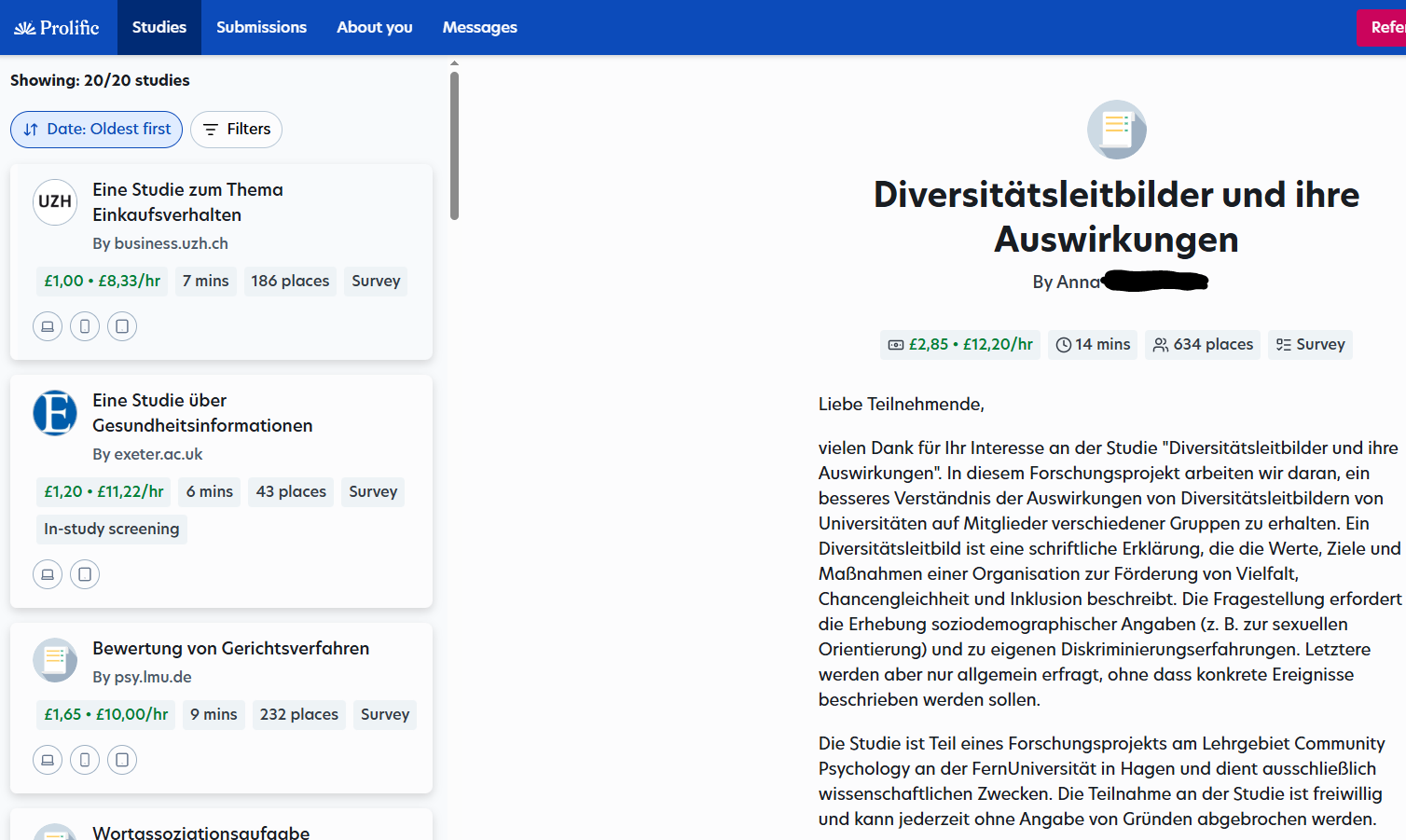
Task: Click the scroll up arrow of the study list
Action: 454,63
